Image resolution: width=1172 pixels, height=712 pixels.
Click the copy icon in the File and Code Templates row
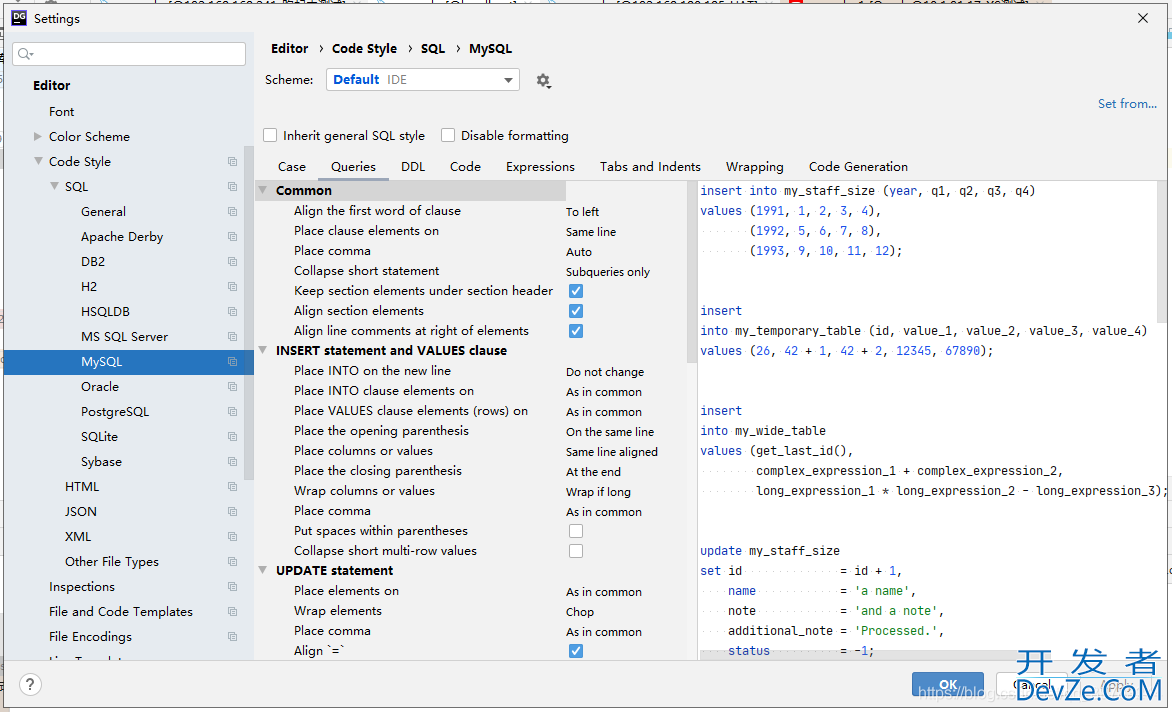(232, 612)
